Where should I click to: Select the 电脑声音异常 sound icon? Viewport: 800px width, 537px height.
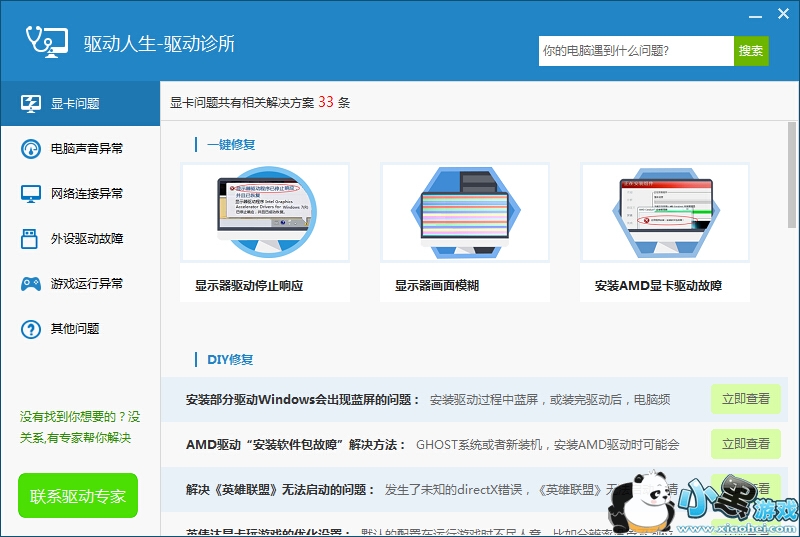(31, 149)
